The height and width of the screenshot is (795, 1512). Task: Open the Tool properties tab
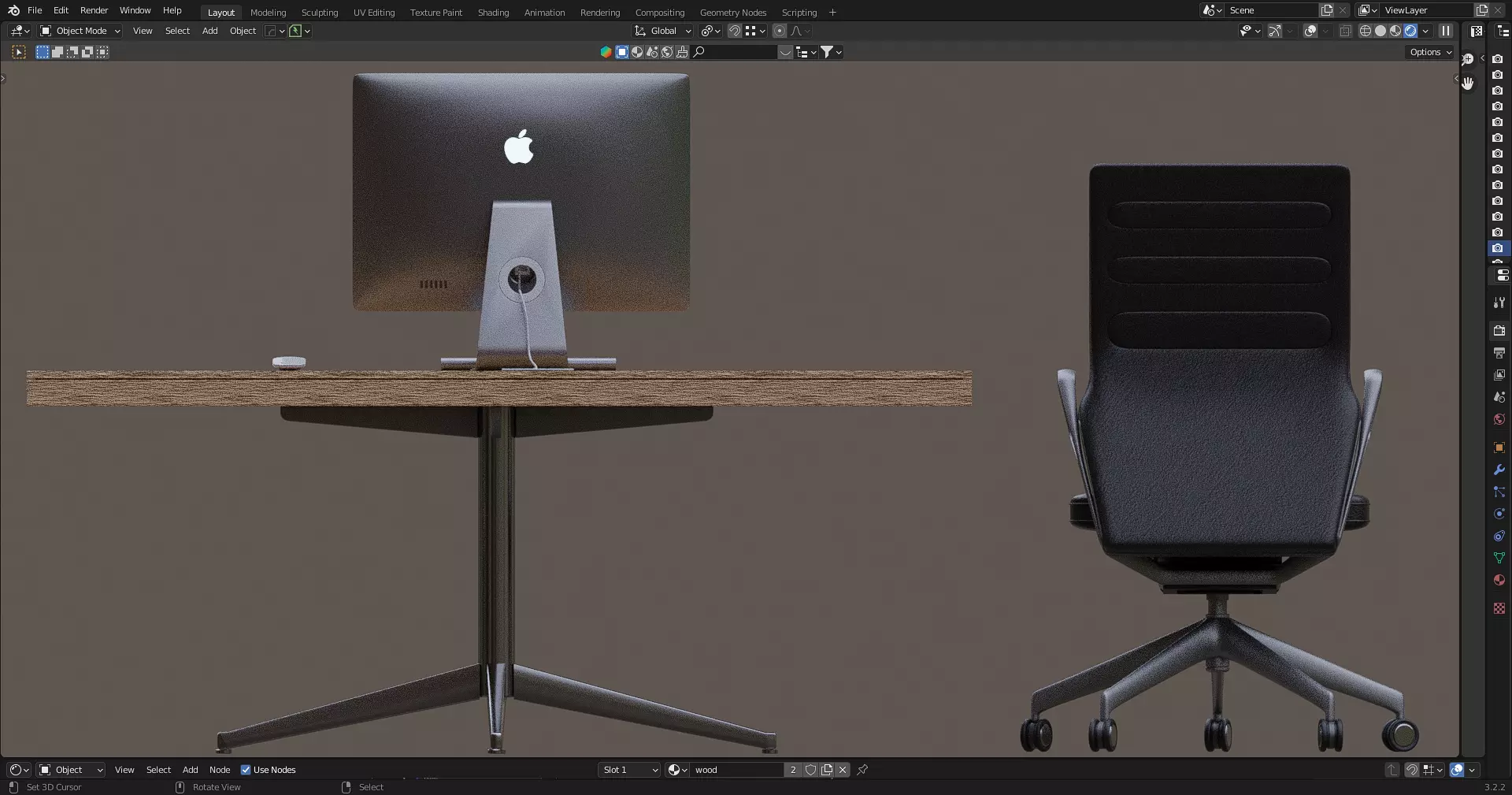[1499, 303]
